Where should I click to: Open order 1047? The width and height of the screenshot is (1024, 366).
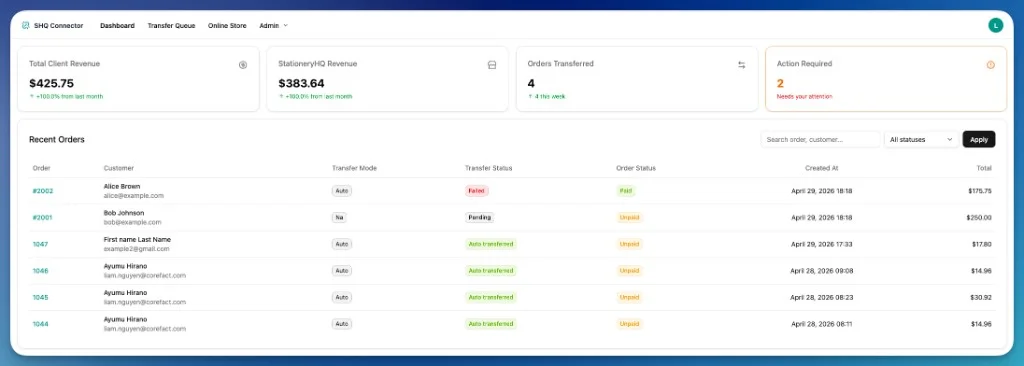coord(40,244)
